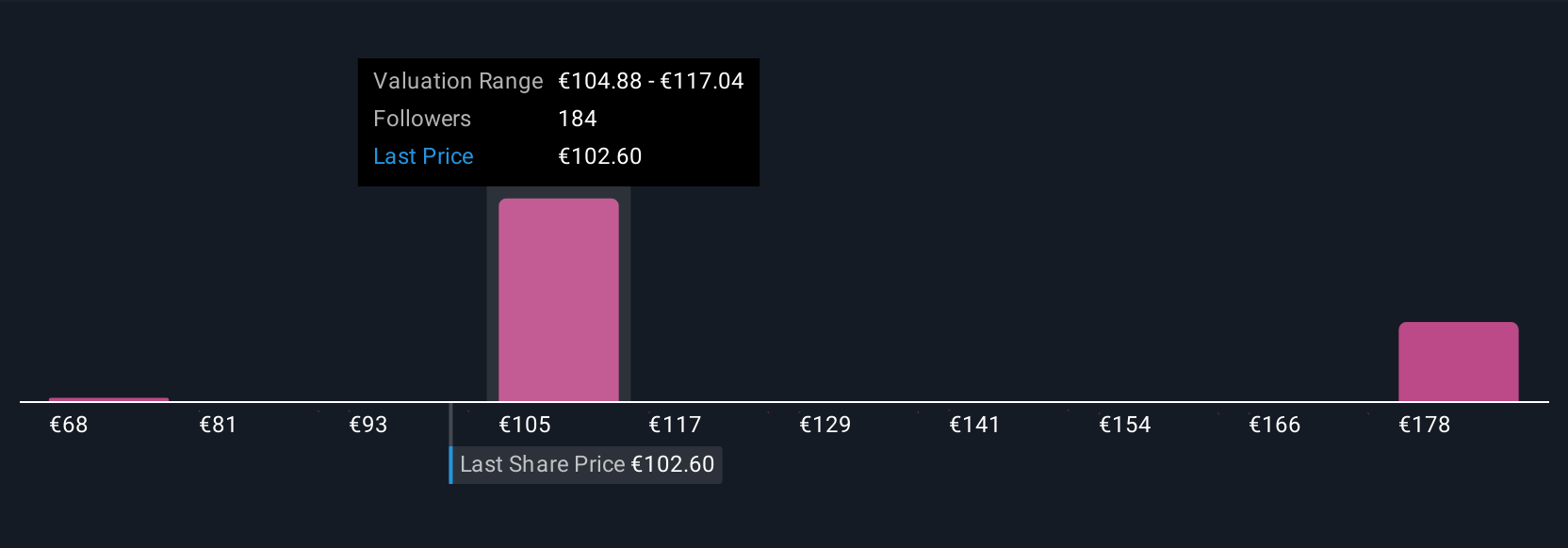Click the €104.88 - €117.04 range value
1568x548 pixels.
click(651, 81)
